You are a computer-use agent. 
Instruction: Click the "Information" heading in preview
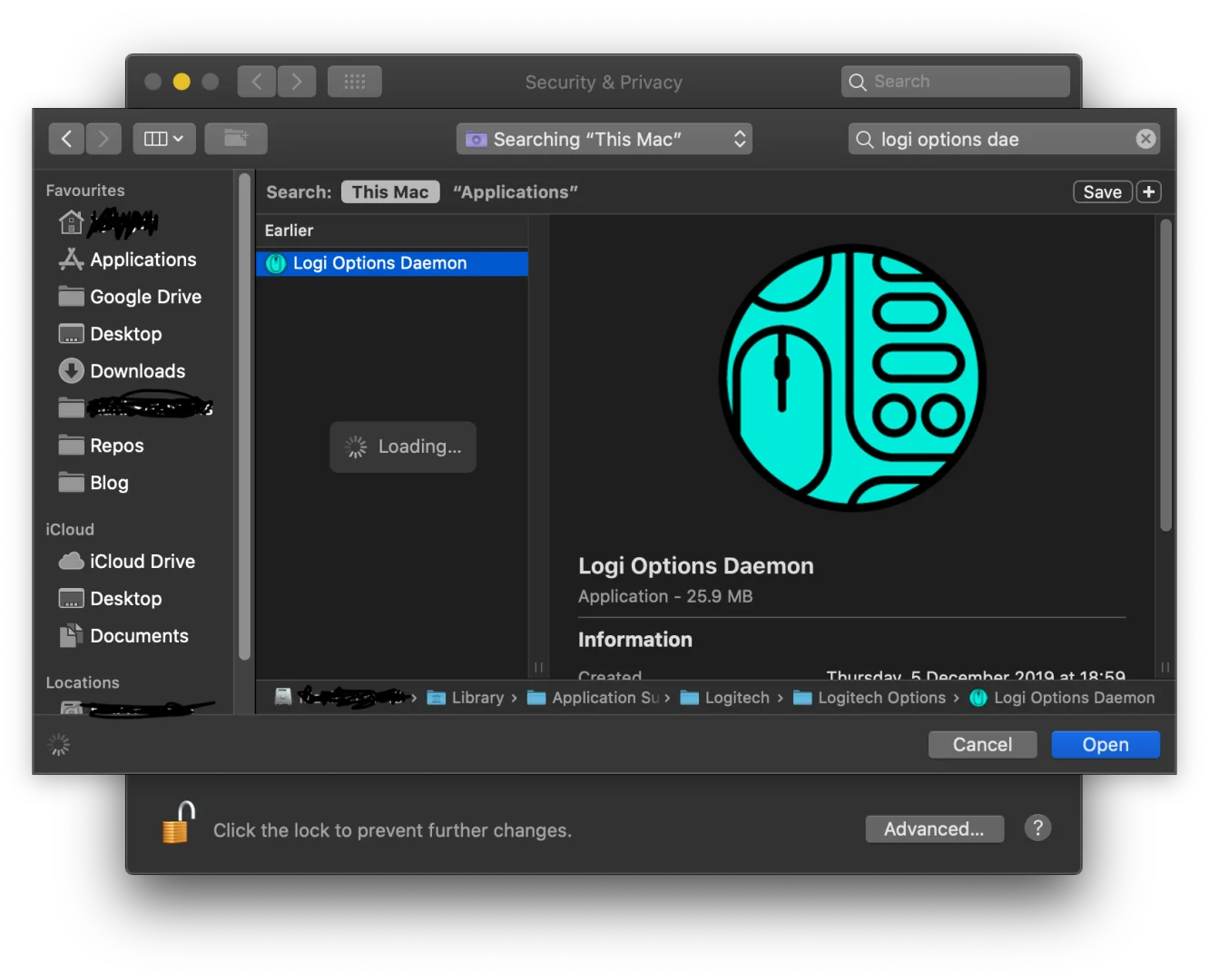635,640
